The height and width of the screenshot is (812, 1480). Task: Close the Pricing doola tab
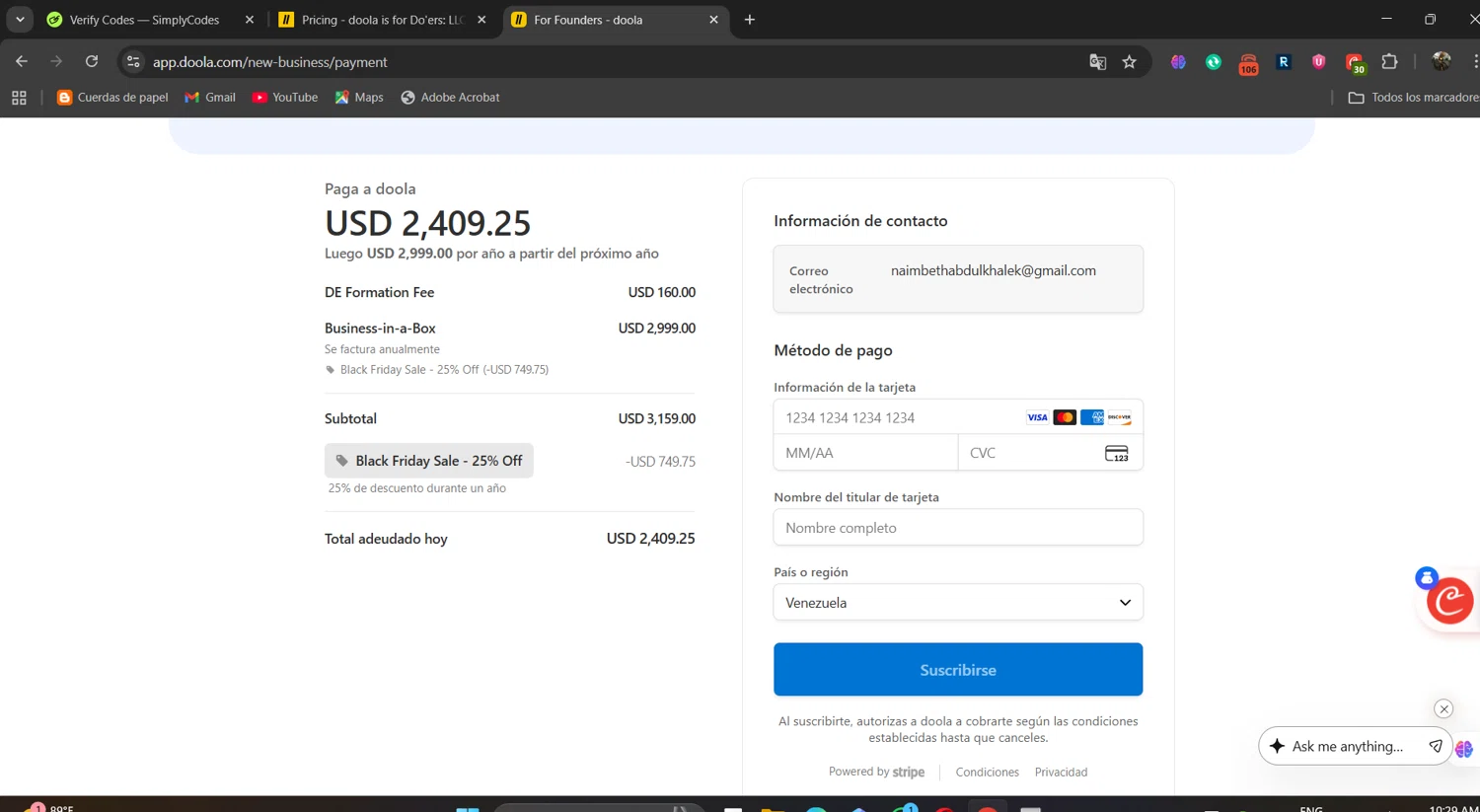481,20
